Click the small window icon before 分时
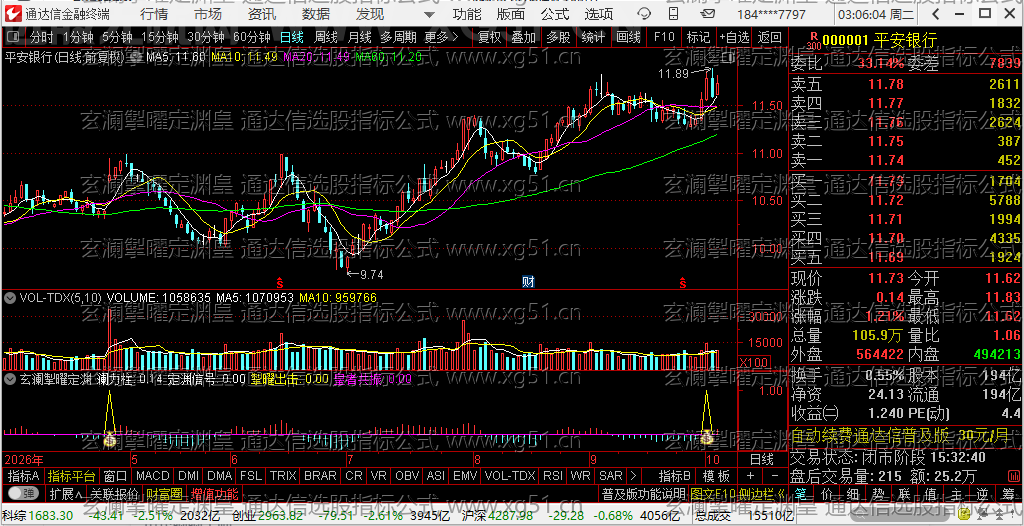1024x526 pixels. (x=15, y=38)
